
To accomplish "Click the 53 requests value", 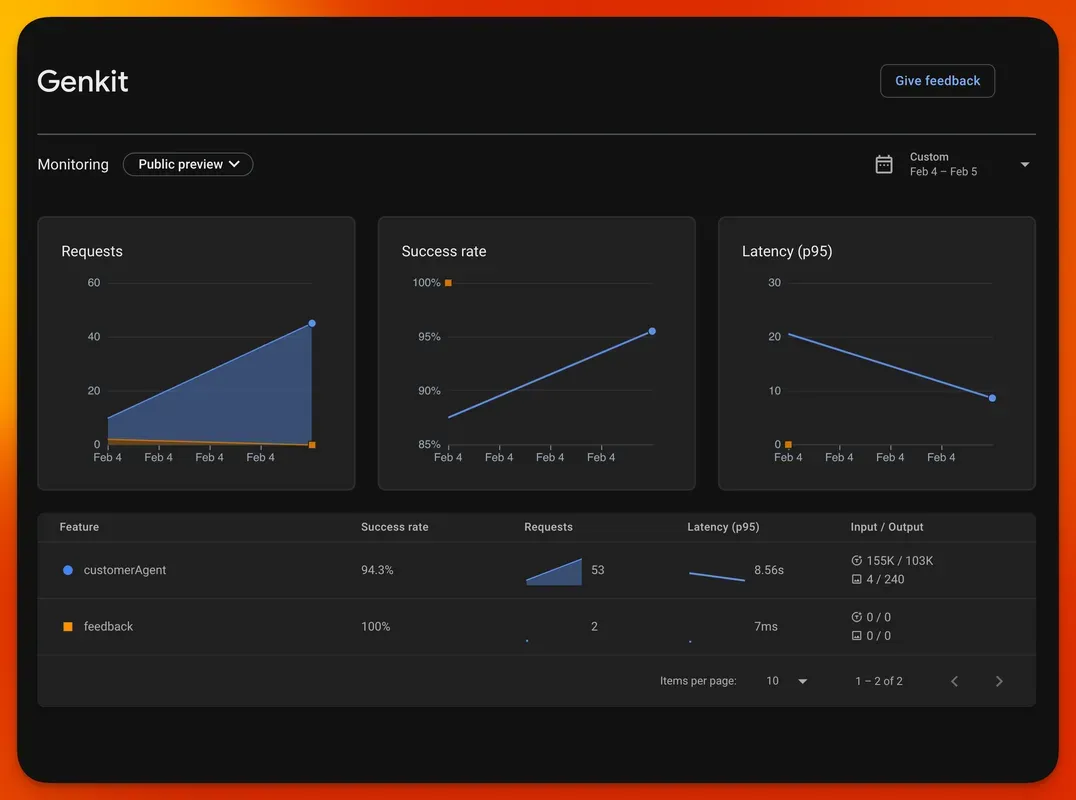I will [598, 570].
